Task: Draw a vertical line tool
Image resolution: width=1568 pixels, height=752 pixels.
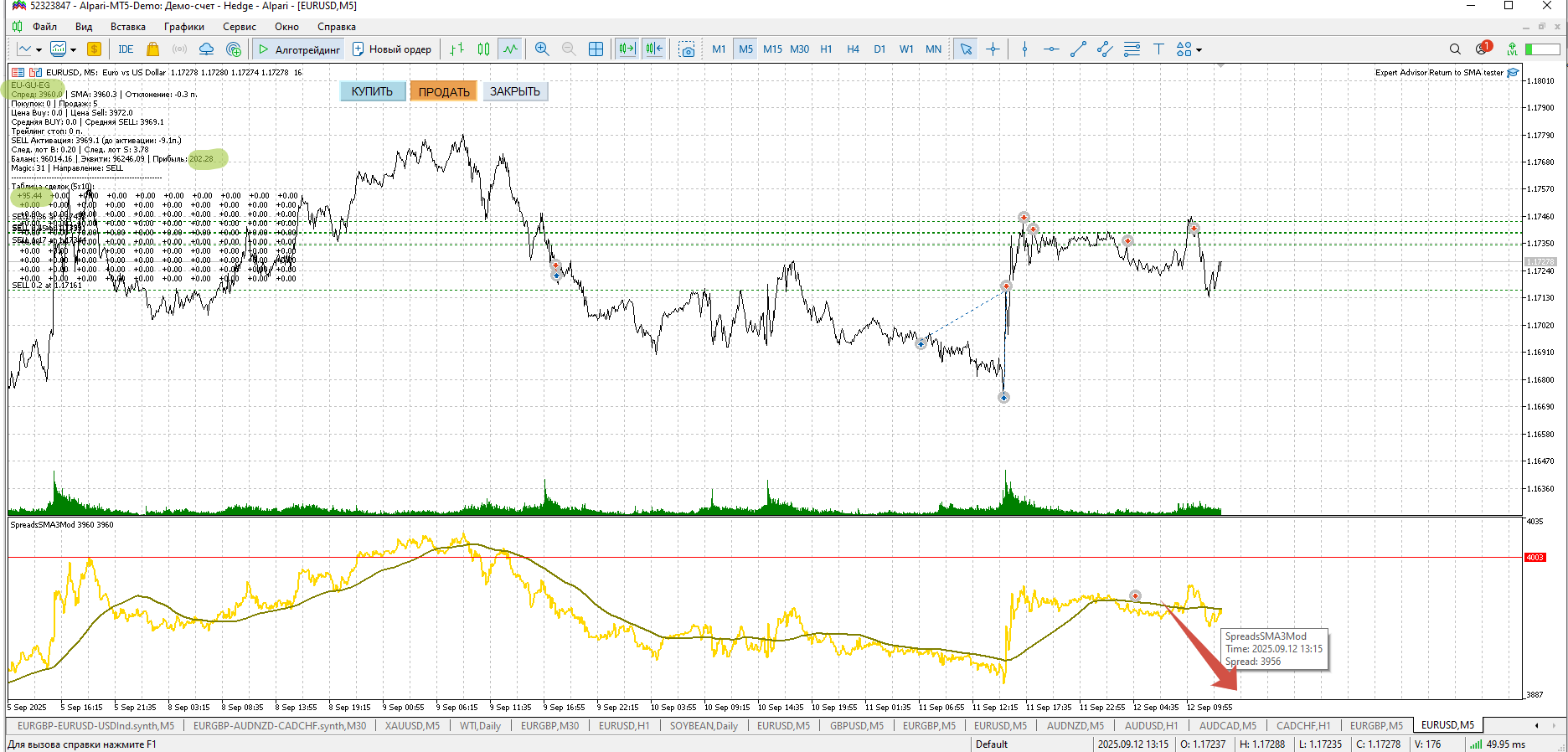Action: [x=1024, y=49]
